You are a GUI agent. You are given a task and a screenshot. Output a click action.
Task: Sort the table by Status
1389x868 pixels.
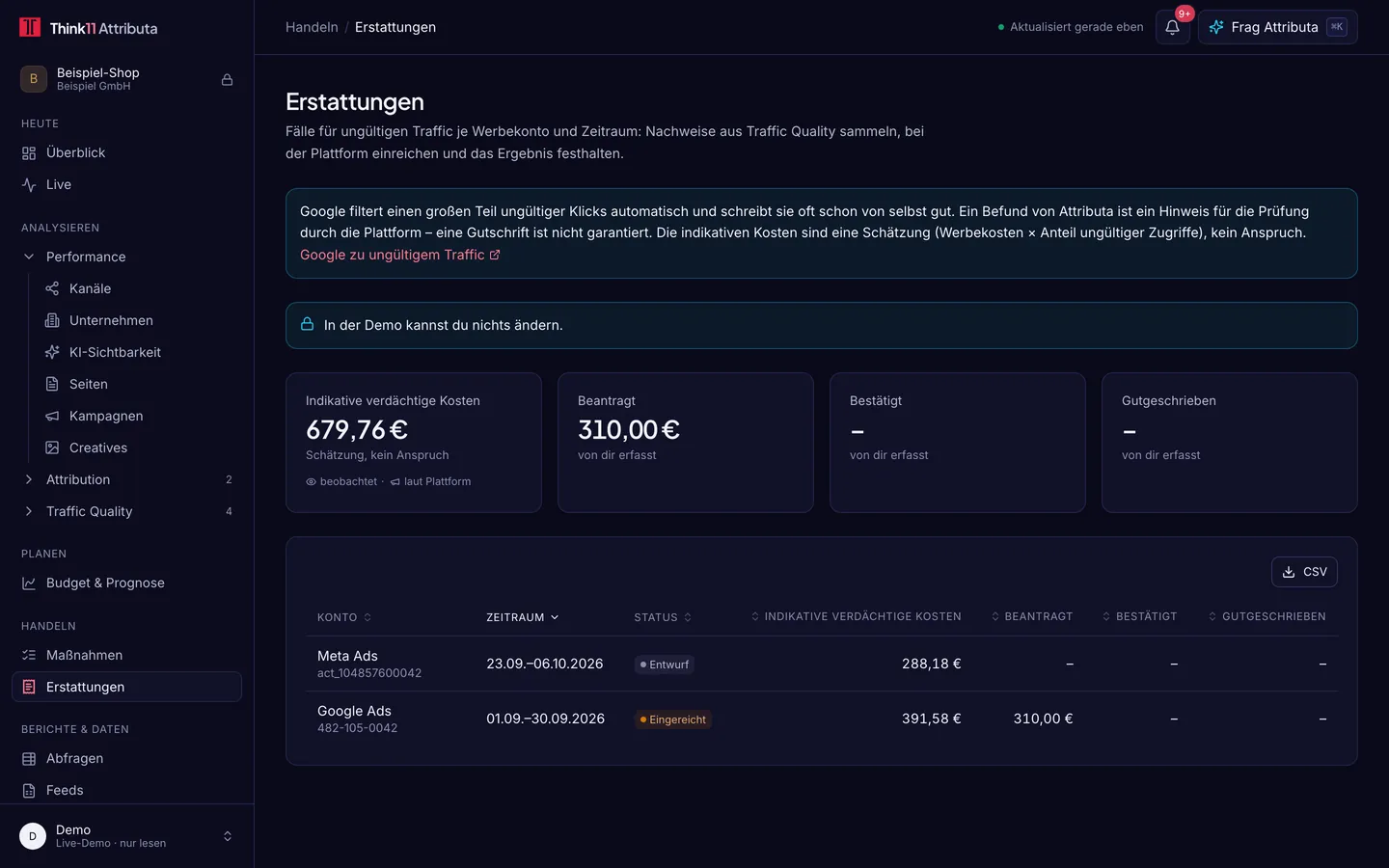tap(663, 617)
